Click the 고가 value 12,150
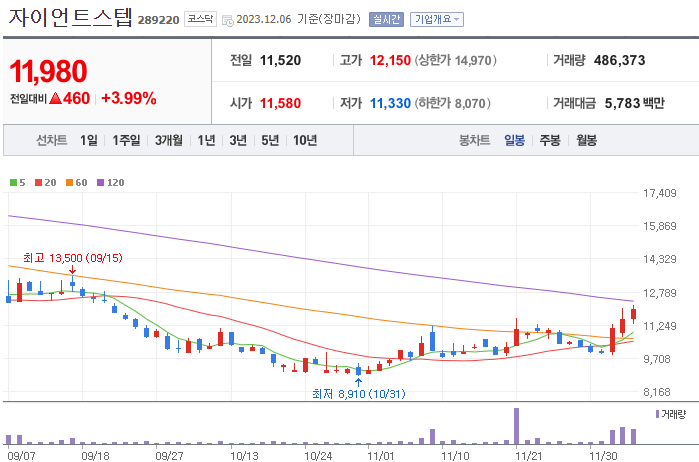The width and height of the screenshot is (699, 462). coord(390,60)
